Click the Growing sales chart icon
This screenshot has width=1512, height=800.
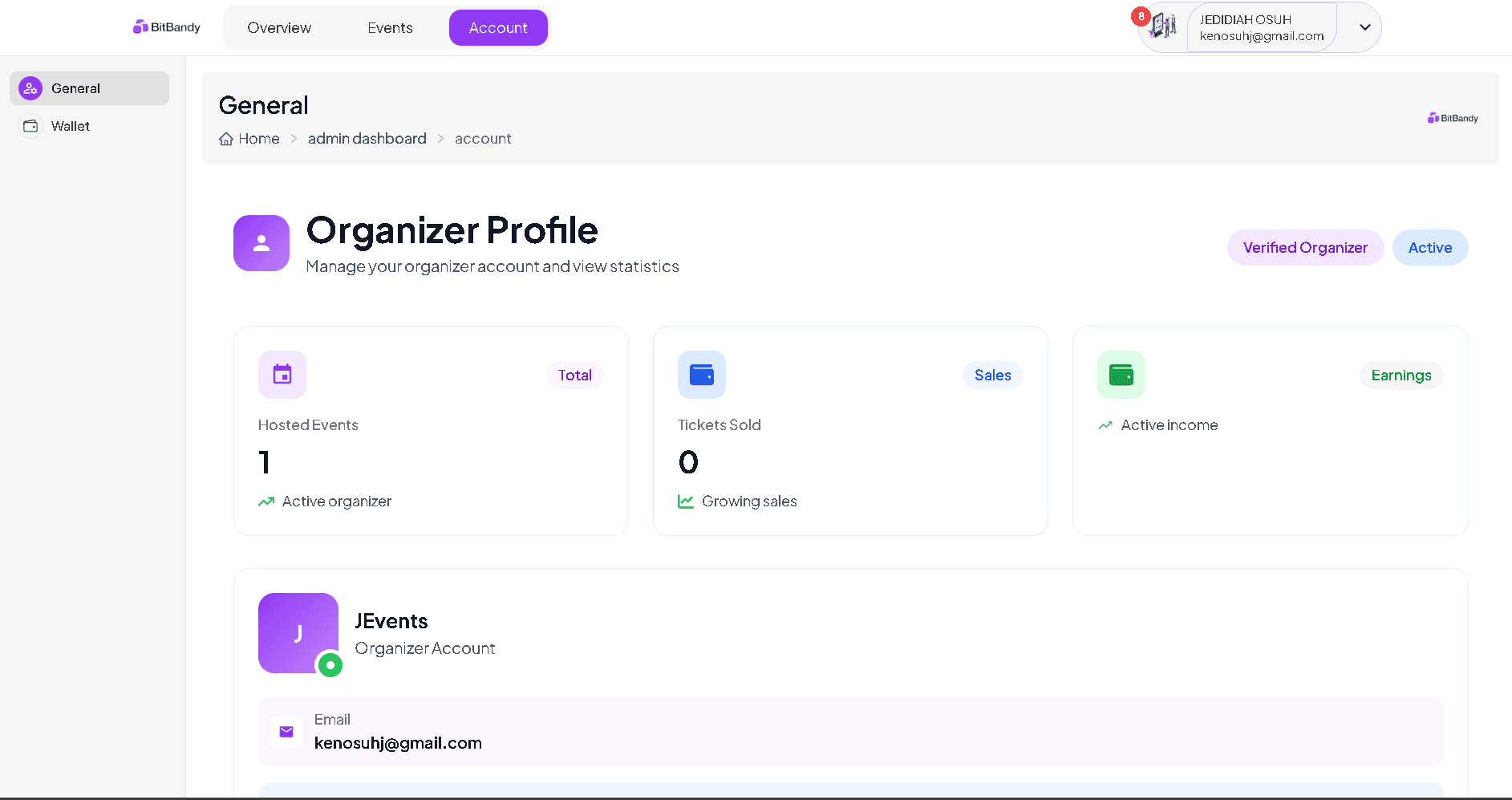[x=686, y=501]
